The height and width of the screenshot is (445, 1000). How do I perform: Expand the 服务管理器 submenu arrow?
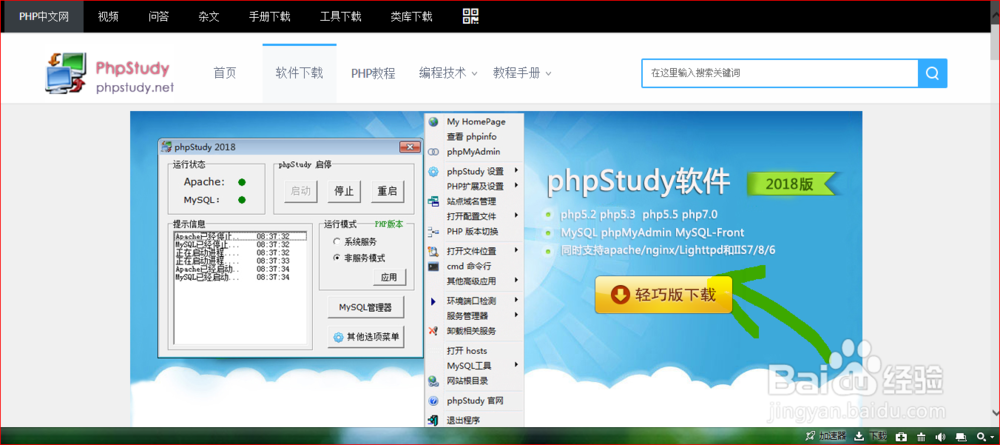[x=516, y=315]
